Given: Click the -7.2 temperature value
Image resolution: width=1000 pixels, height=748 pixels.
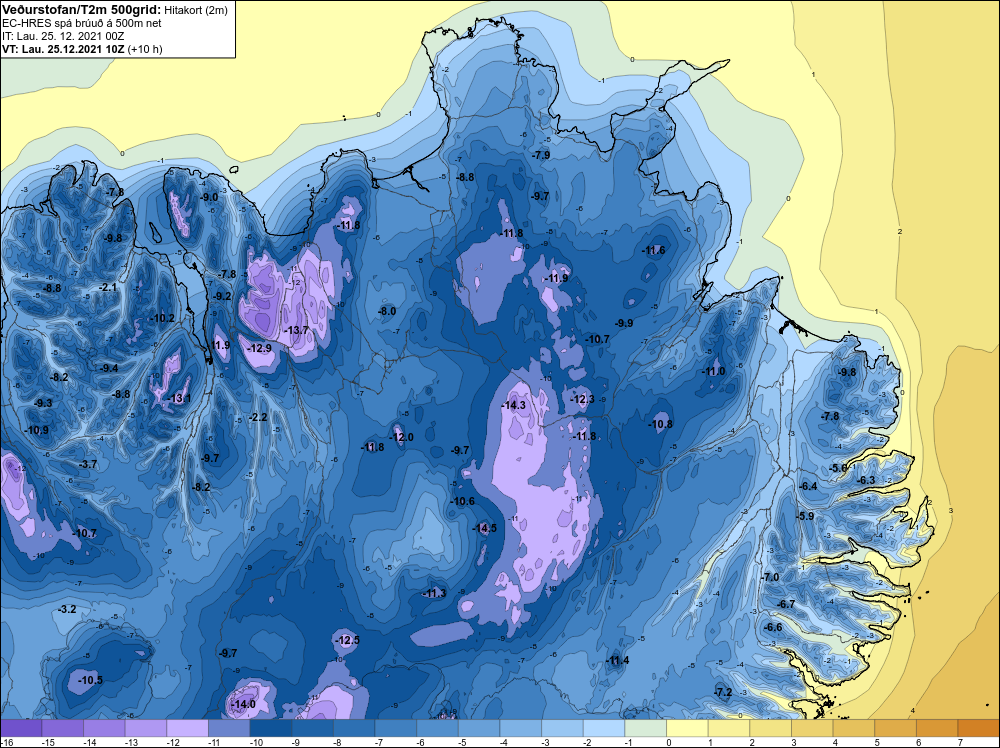Looking at the screenshot, I should (723, 692).
